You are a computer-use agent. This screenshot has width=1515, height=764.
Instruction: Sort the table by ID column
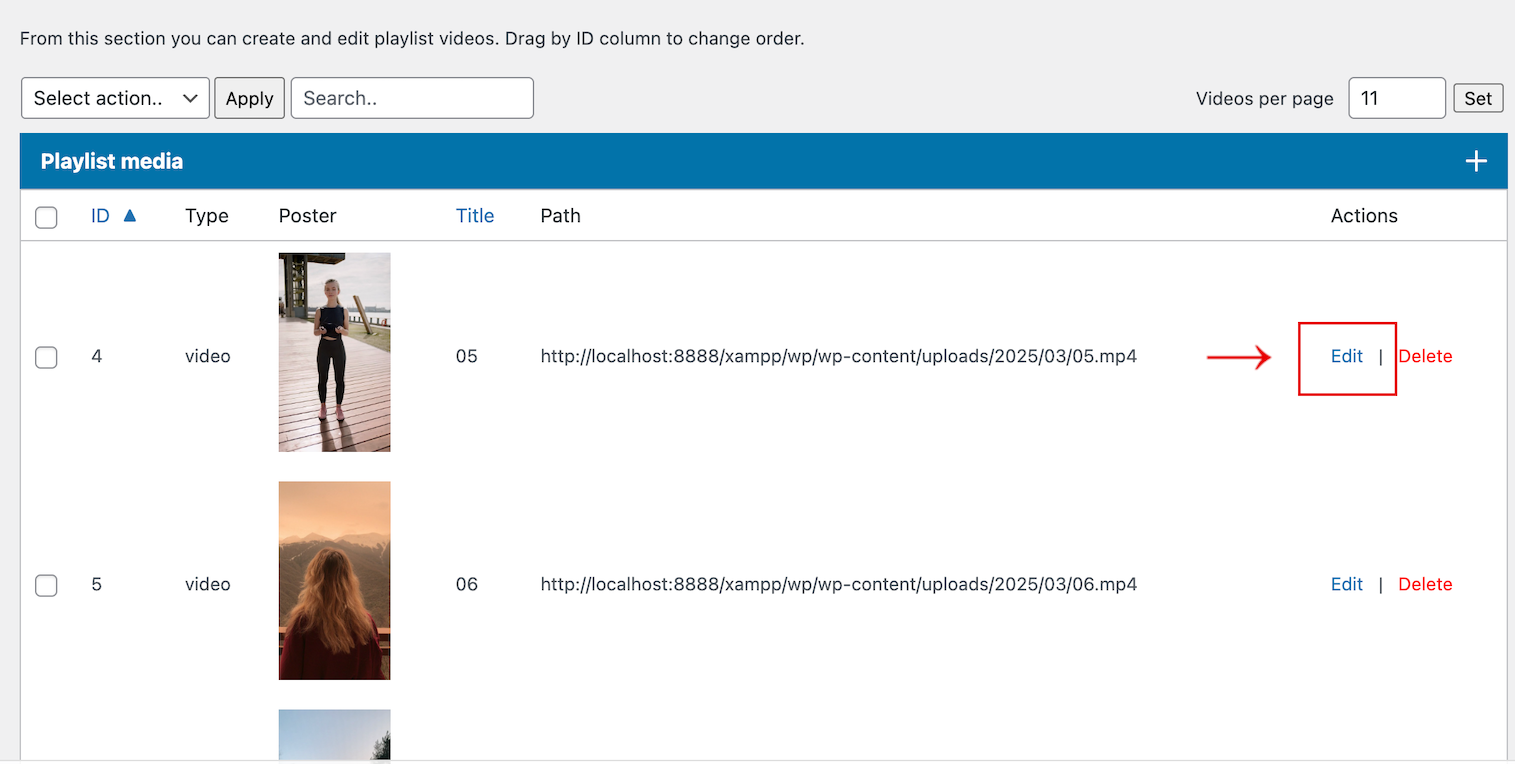click(100, 216)
